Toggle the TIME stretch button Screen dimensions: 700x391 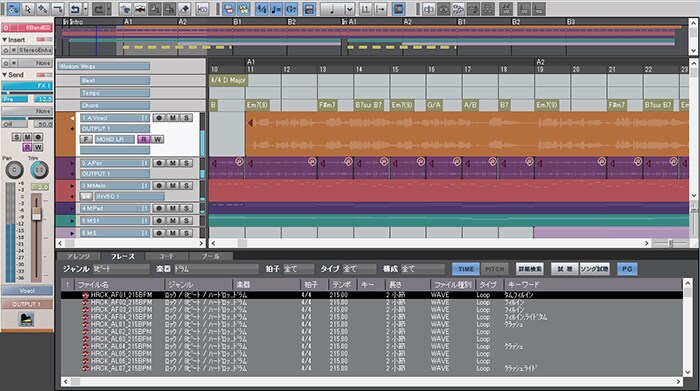tap(466, 269)
